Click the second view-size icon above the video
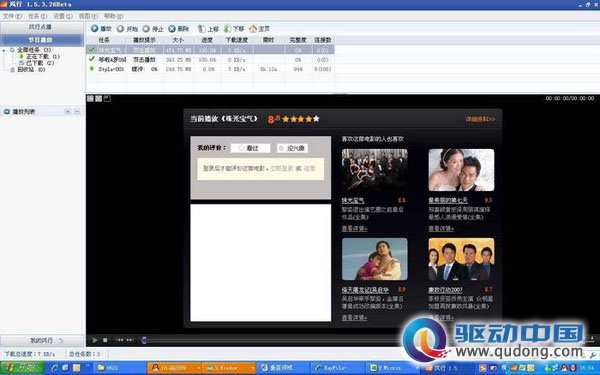Screen dimensions: 600x375 pyautogui.click(x=99, y=99)
